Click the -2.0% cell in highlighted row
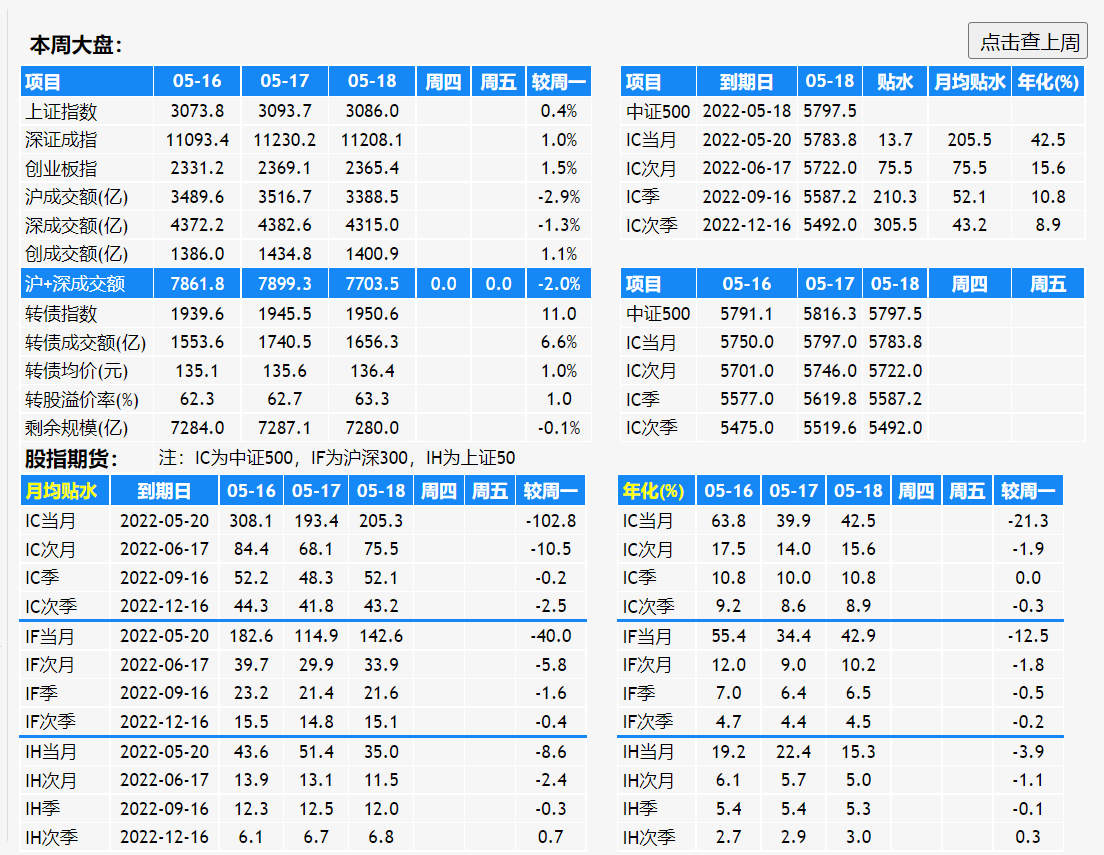Screen dimensions: 1104x855 coord(559,284)
